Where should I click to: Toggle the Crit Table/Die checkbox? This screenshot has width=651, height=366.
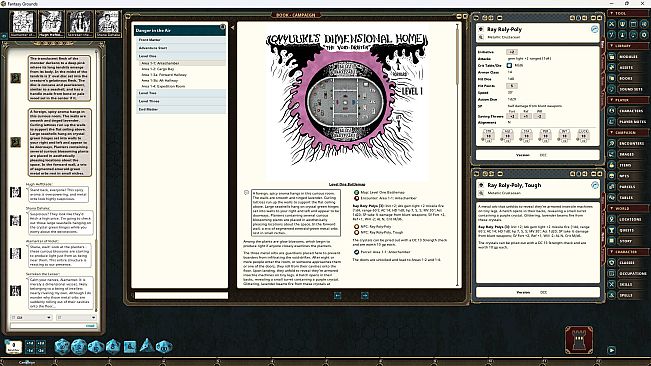(x=509, y=65)
